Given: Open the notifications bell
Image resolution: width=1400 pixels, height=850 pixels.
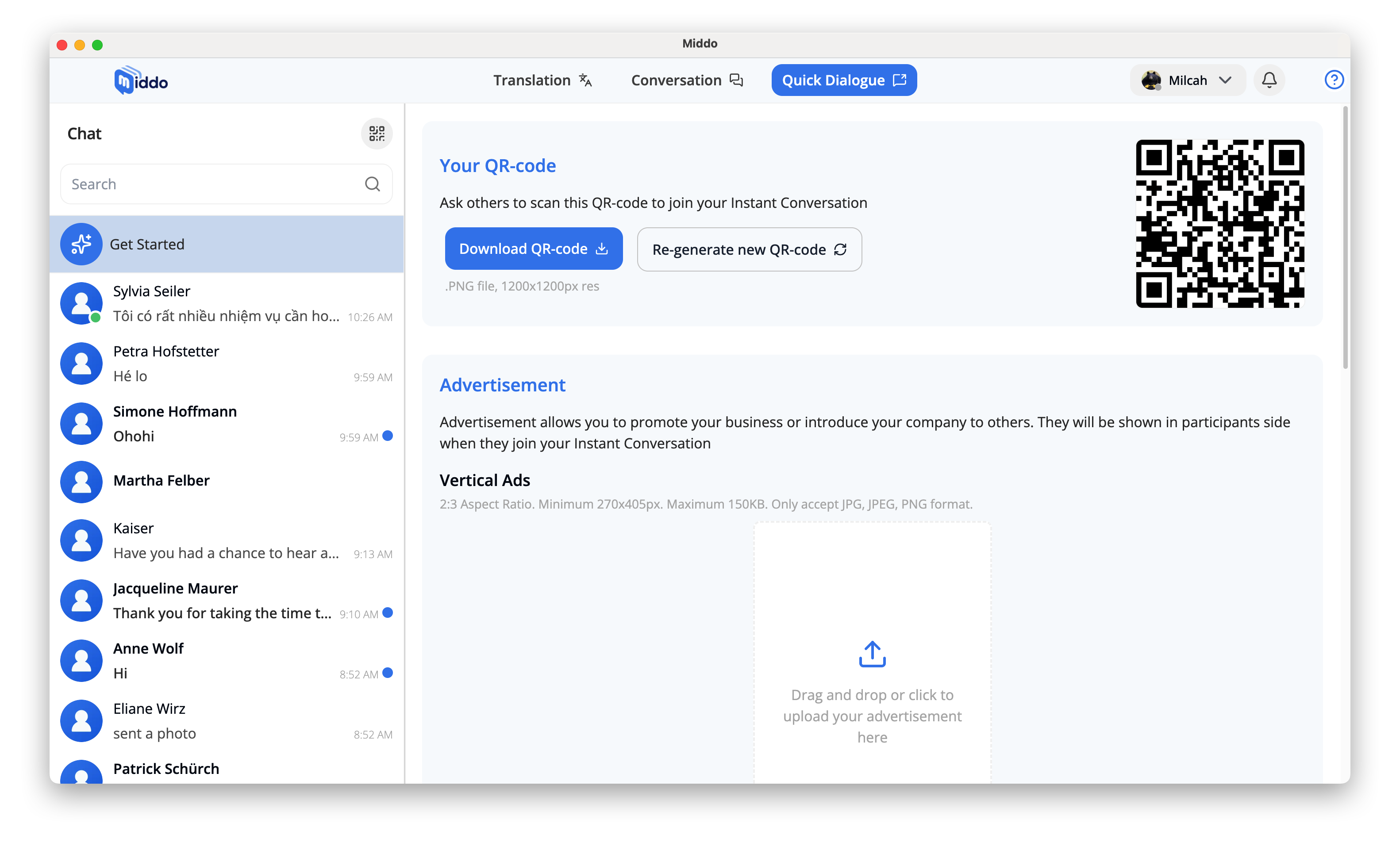Looking at the screenshot, I should coord(1269,80).
